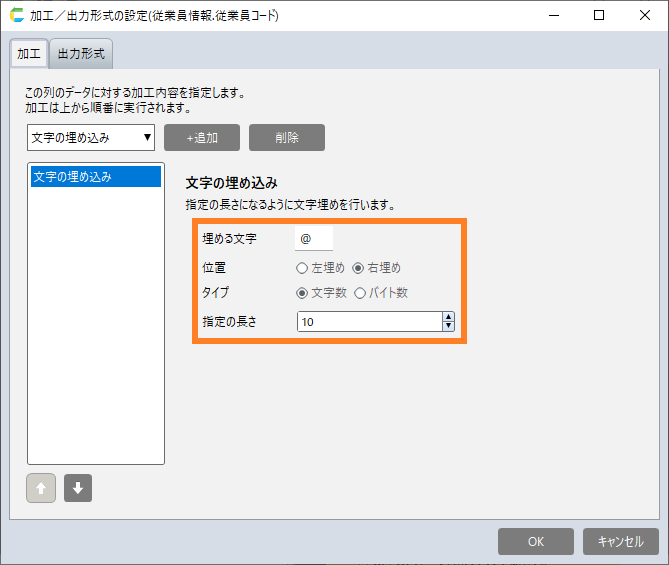Click the キャンセル button
This screenshot has width=669, height=565.
coord(620,541)
